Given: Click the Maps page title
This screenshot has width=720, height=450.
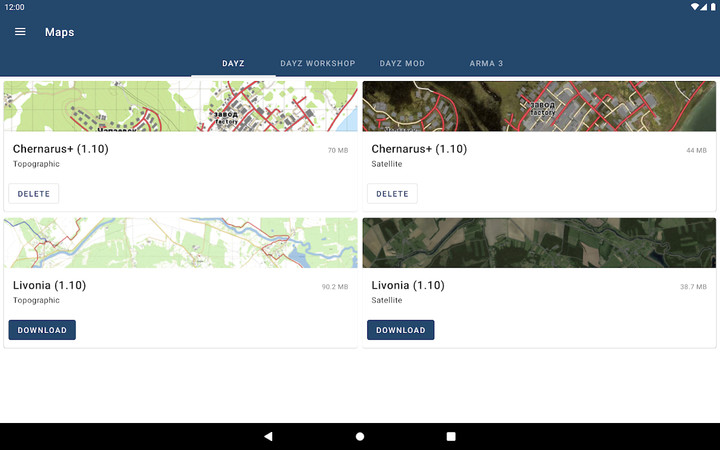Looking at the screenshot, I should pyautogui.click(x=59, y=32).
